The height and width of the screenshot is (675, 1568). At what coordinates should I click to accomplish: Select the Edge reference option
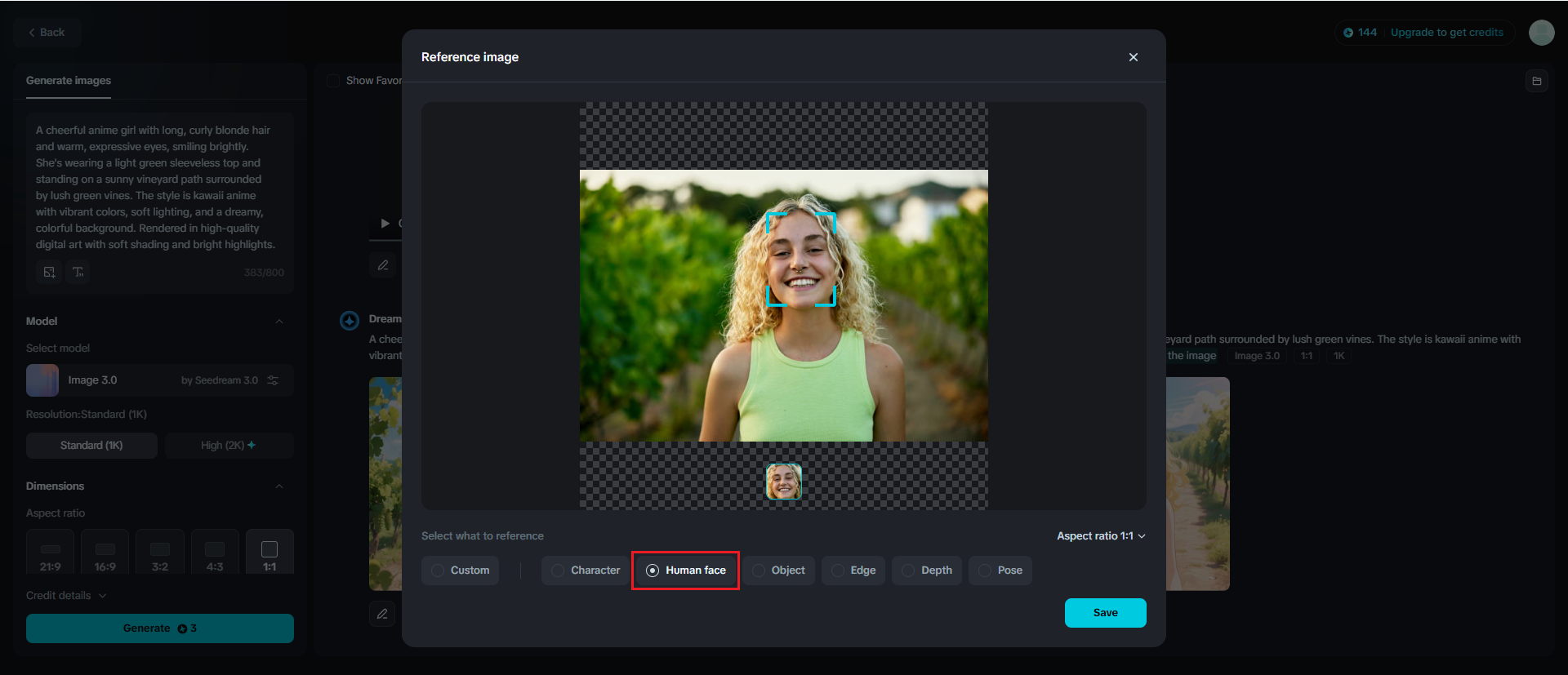point(853,571)
